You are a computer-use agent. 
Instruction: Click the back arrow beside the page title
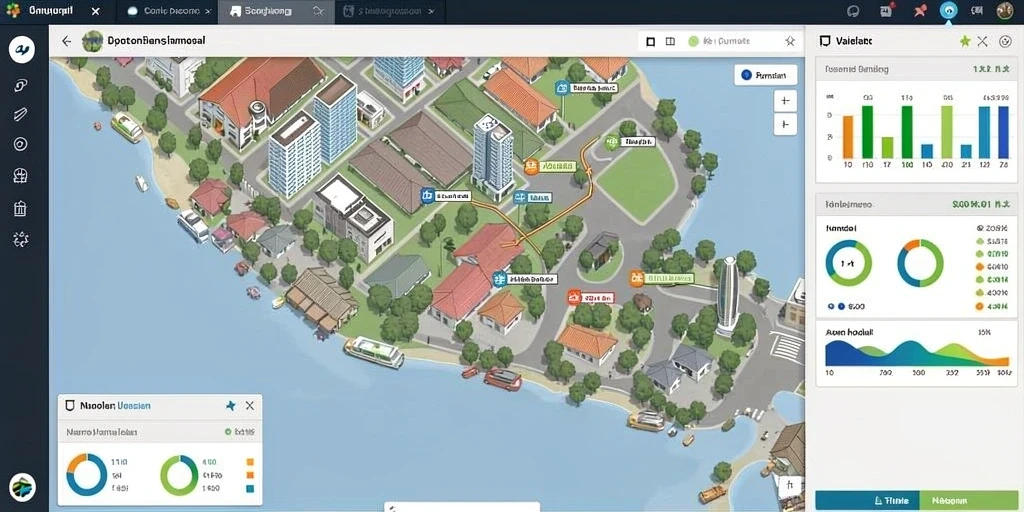(66, 41)
